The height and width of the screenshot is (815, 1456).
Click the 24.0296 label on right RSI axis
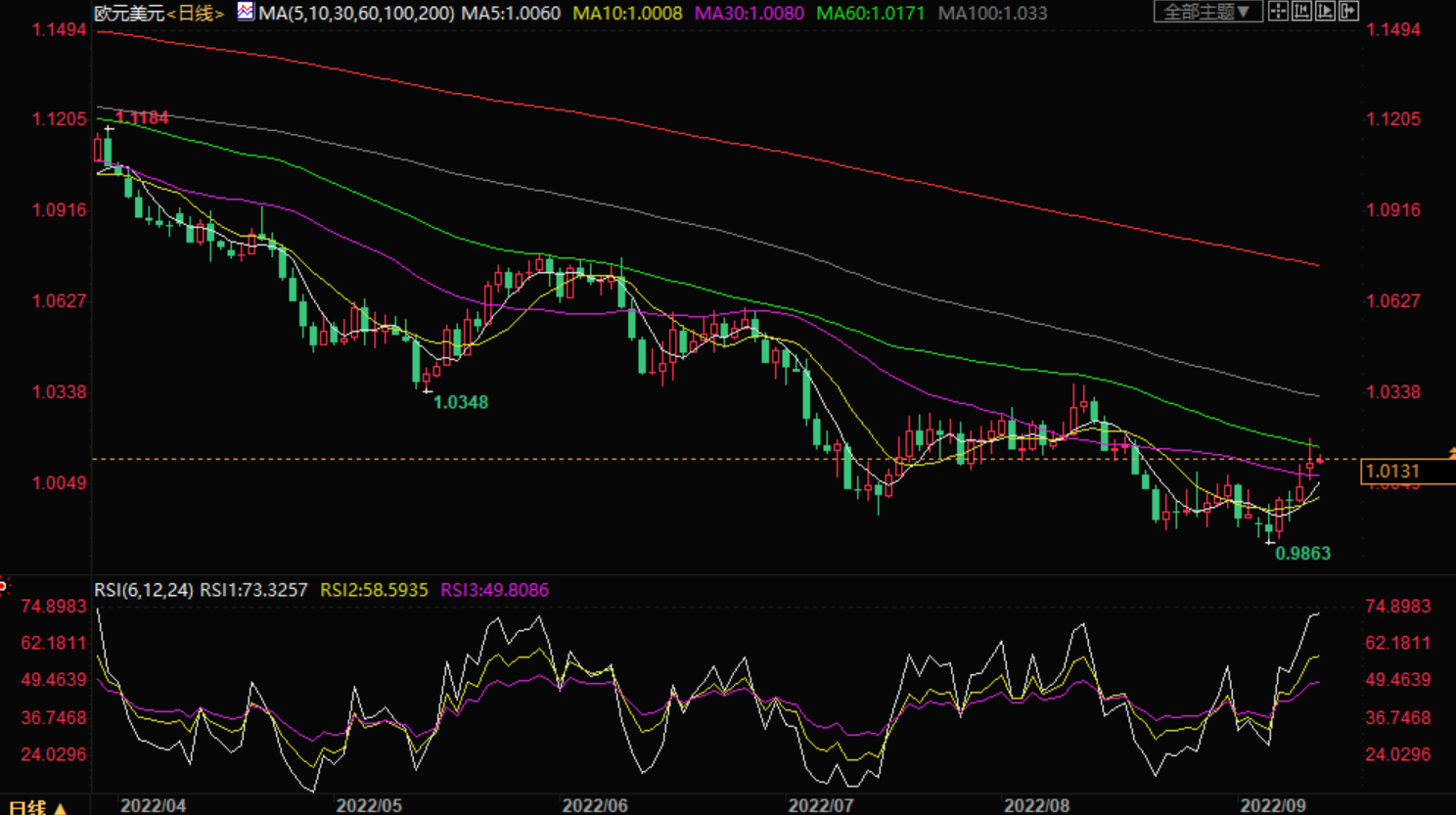pos(1398,754)
